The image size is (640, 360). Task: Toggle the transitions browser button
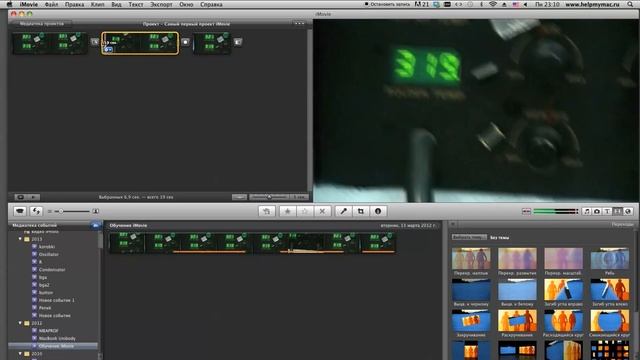[x=618, y=211]
